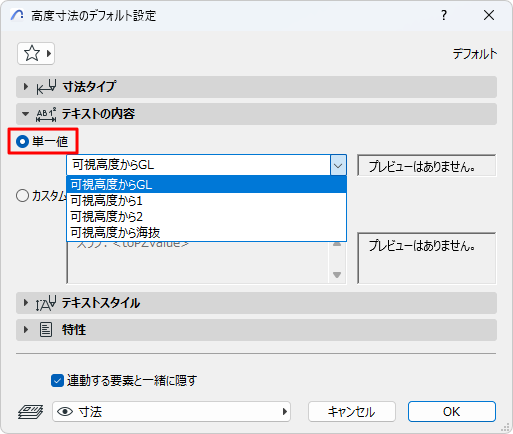Choose 可視高度から2 in the list
513x434 pixels.
click(x=207, y=217)
